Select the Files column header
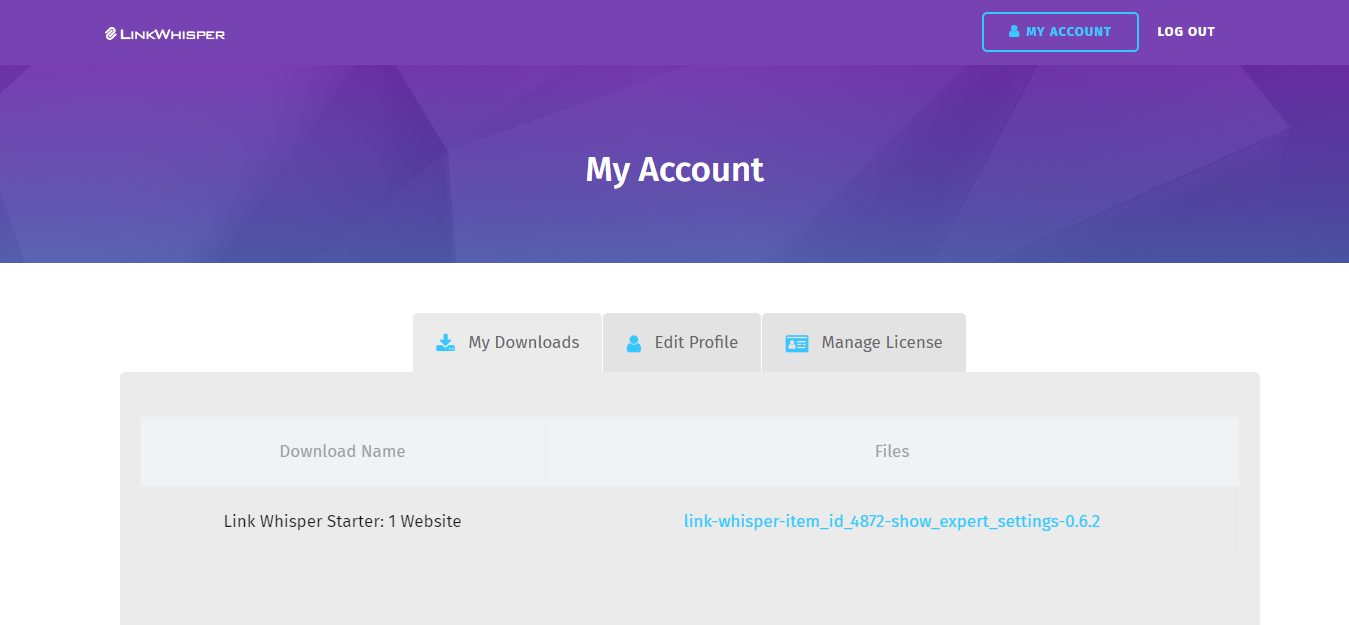The height and width of the screenshot is (625, 1349). (892, 451)
